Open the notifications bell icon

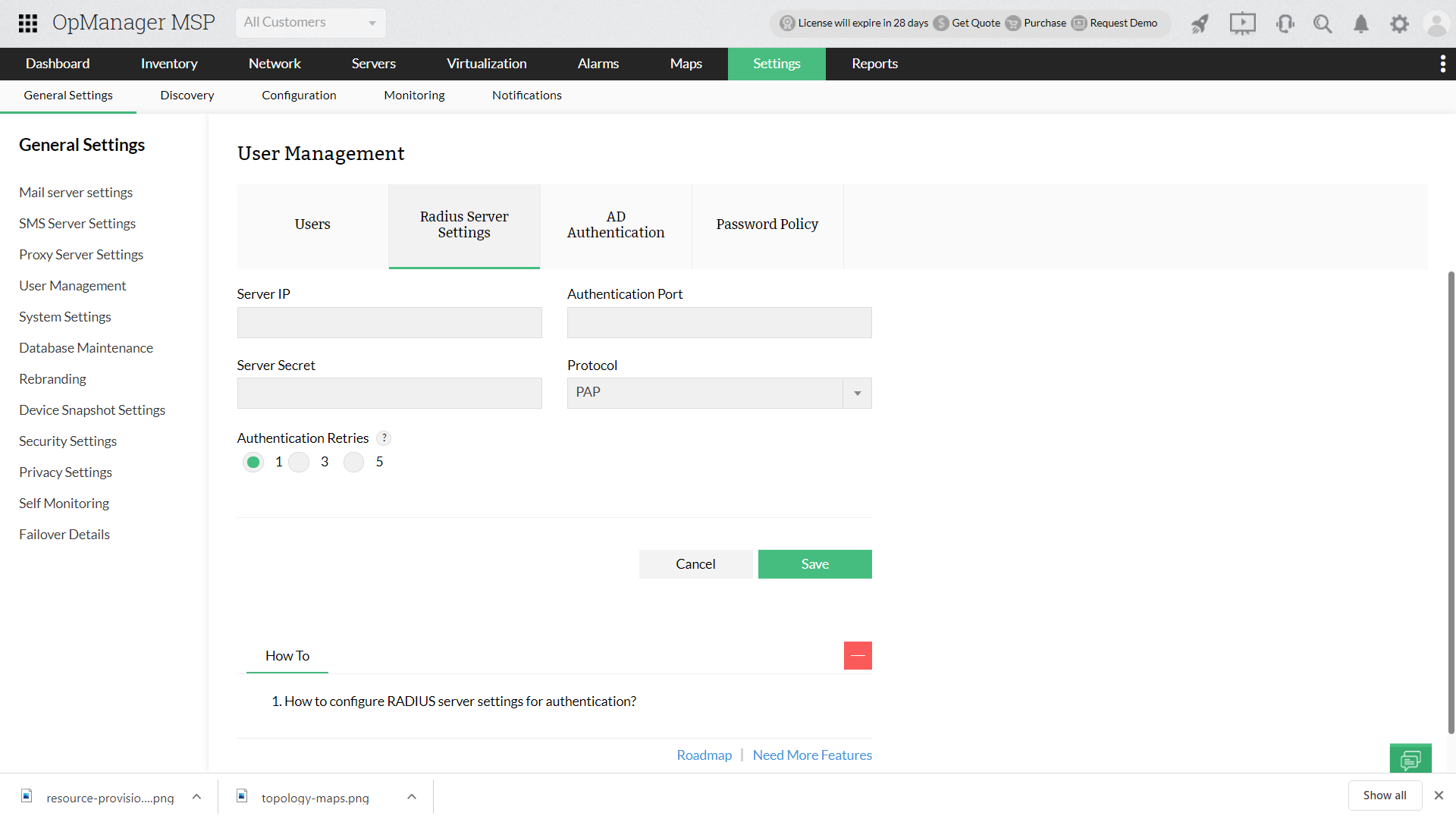(x=1361, y=24)
